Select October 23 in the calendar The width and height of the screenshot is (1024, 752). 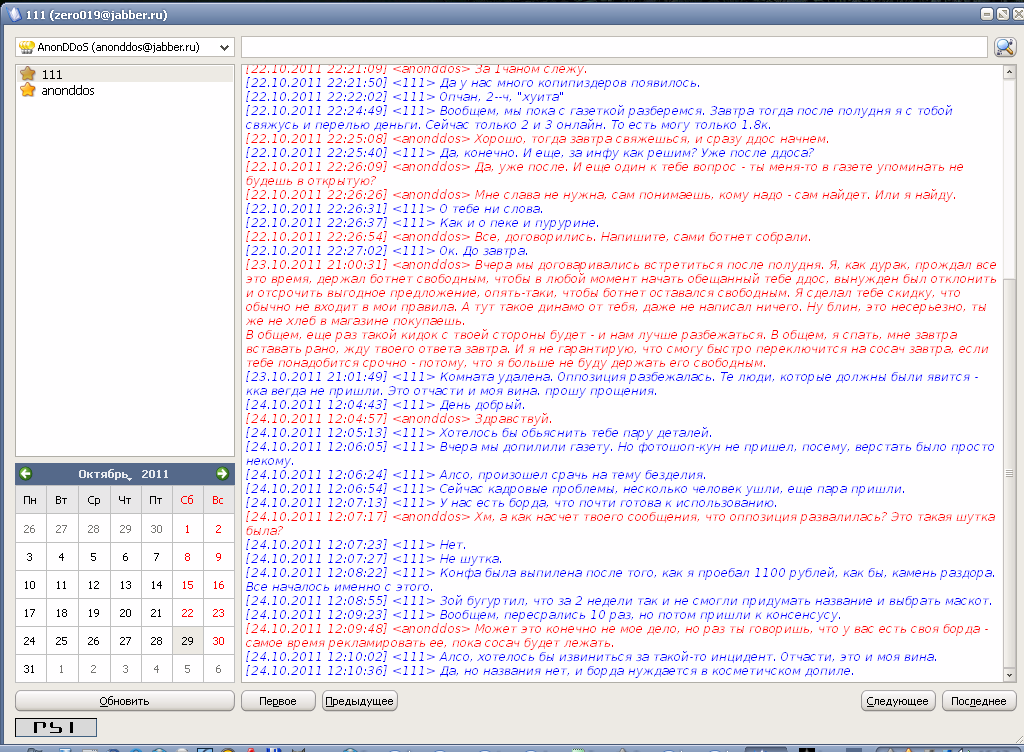pyautogui.click(x=218, y=613)
